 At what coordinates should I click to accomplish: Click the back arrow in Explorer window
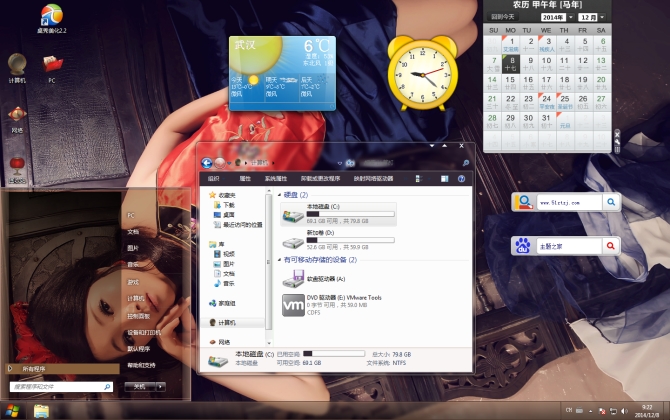tap(207, 163)
